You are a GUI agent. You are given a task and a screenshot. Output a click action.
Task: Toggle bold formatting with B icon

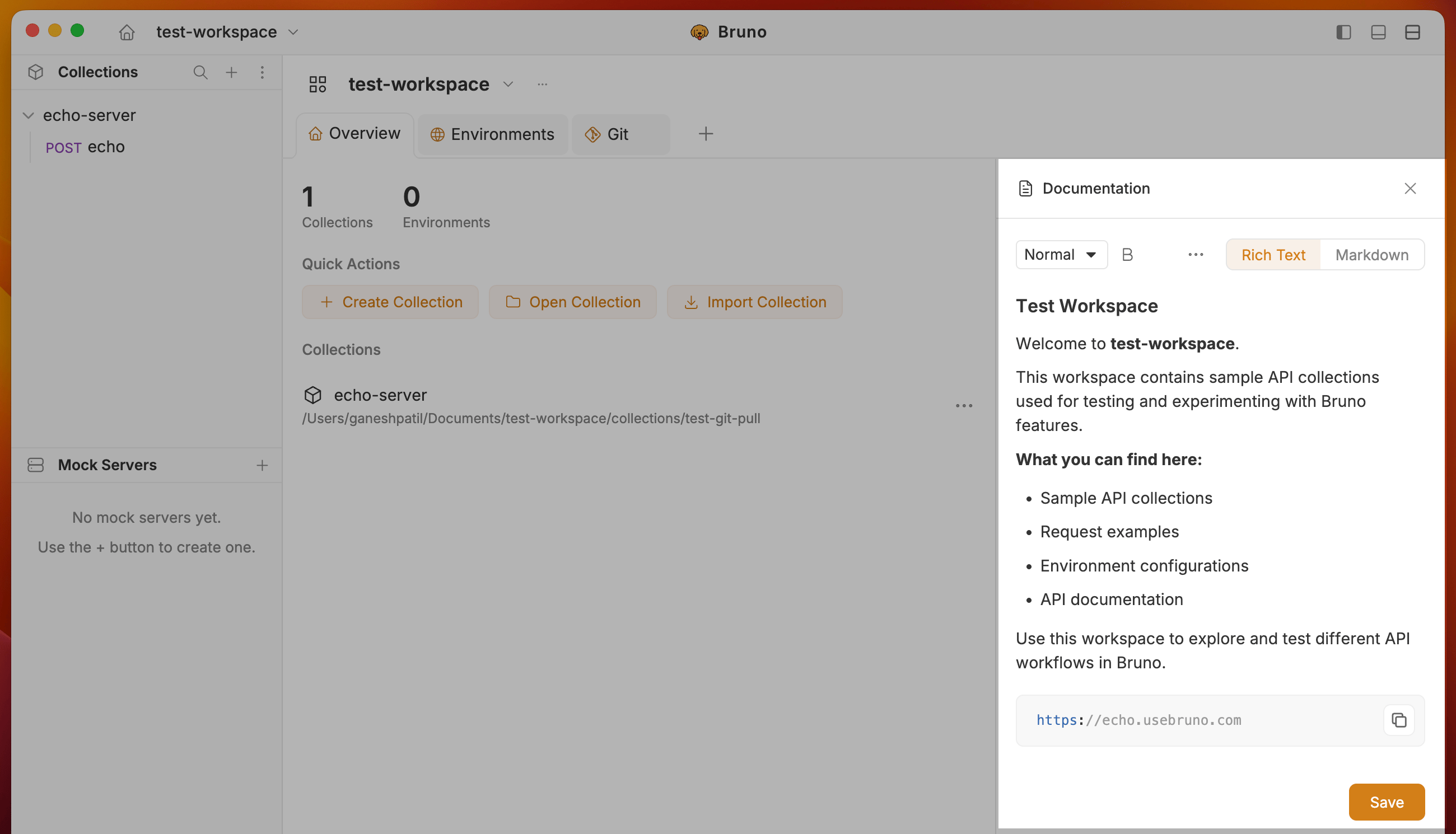1127,255
